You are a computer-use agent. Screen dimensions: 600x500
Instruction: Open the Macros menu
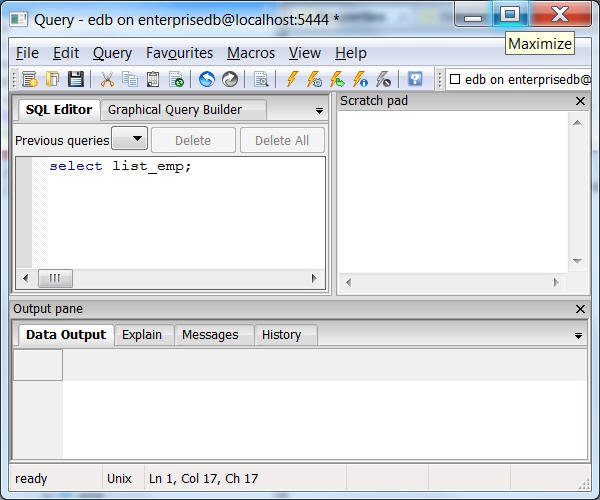pyautogui.click(x=251, y=53)
